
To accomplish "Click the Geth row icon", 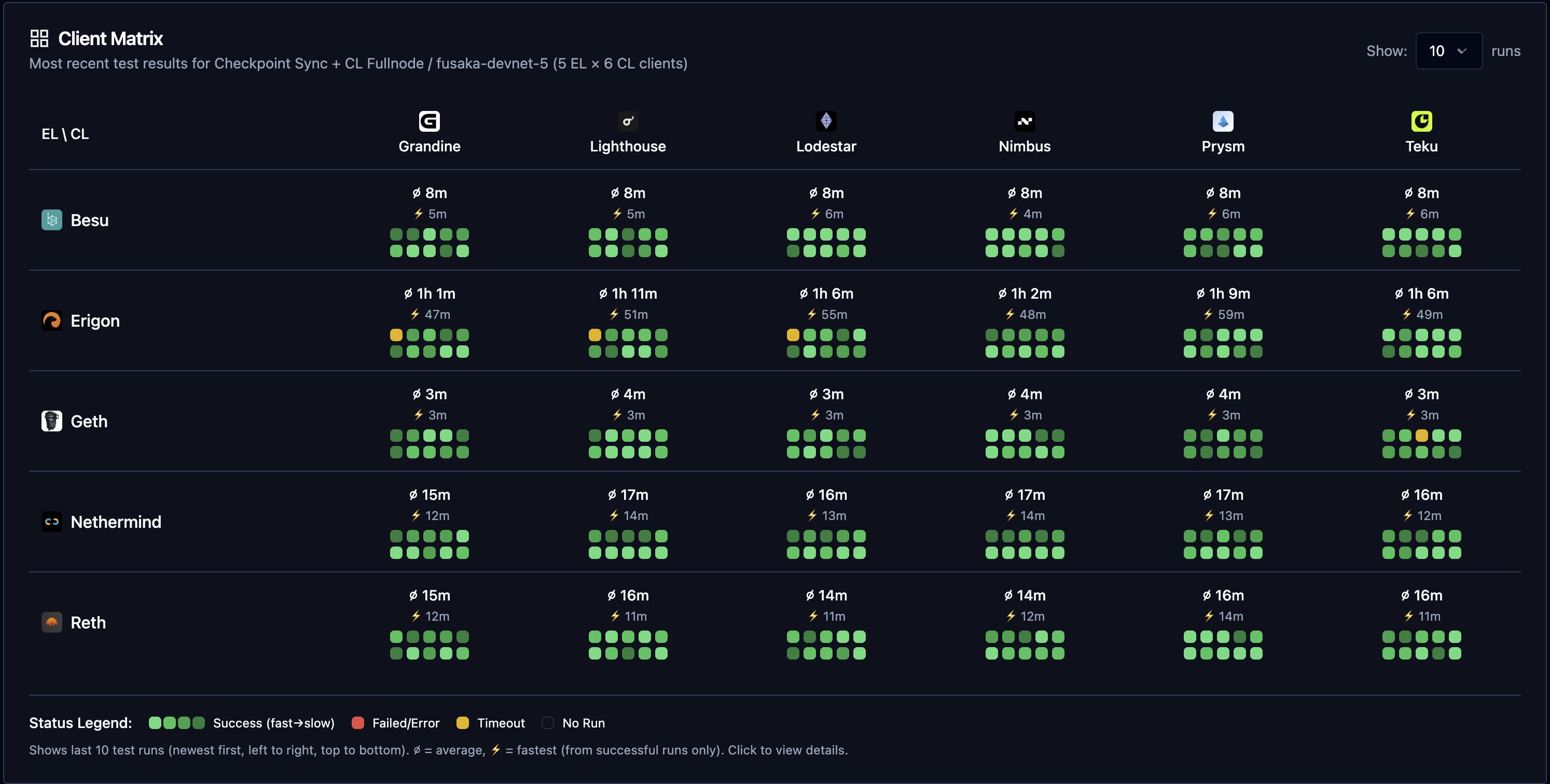I will tap(52, 421).
